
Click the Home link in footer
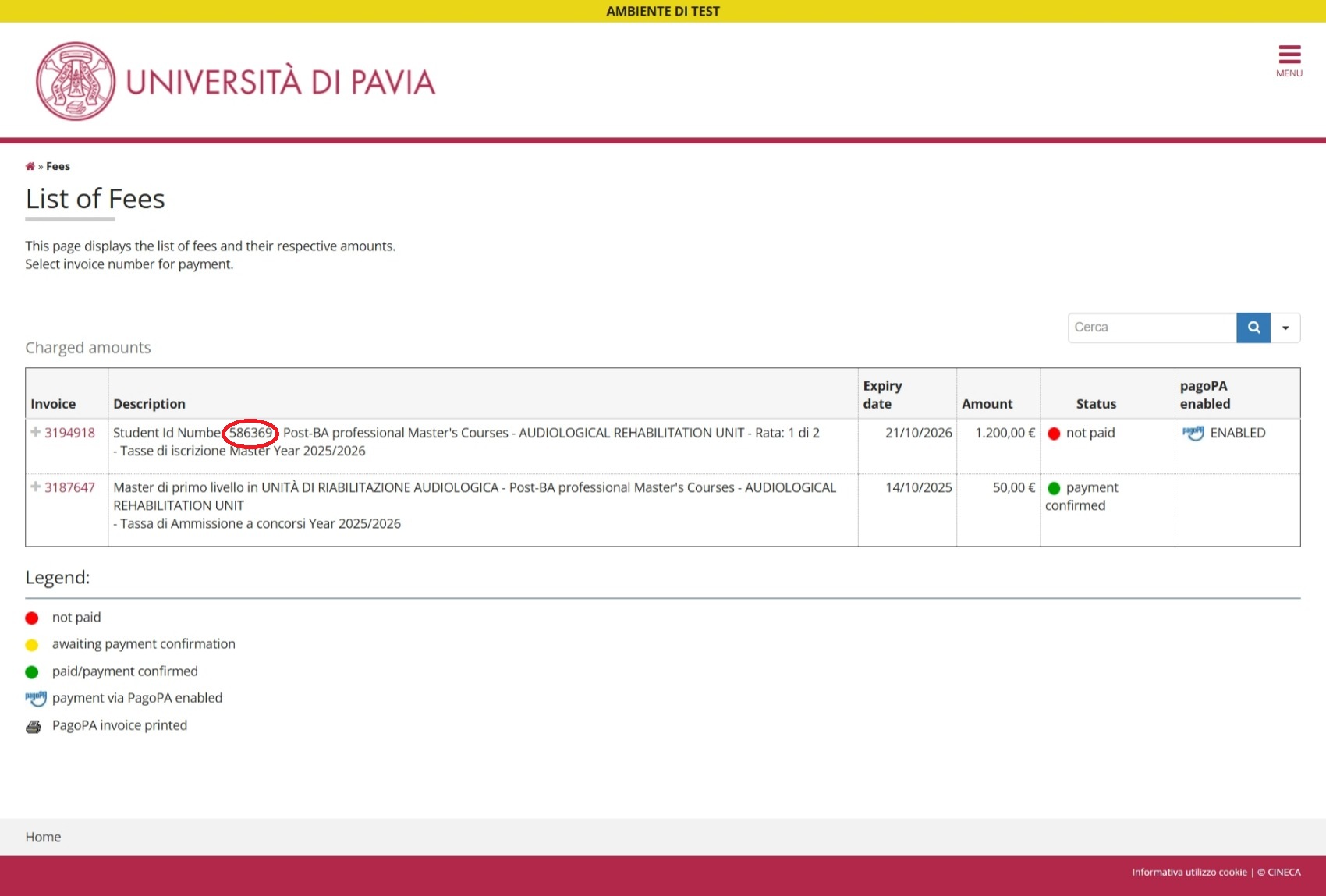tap(43, 837)
